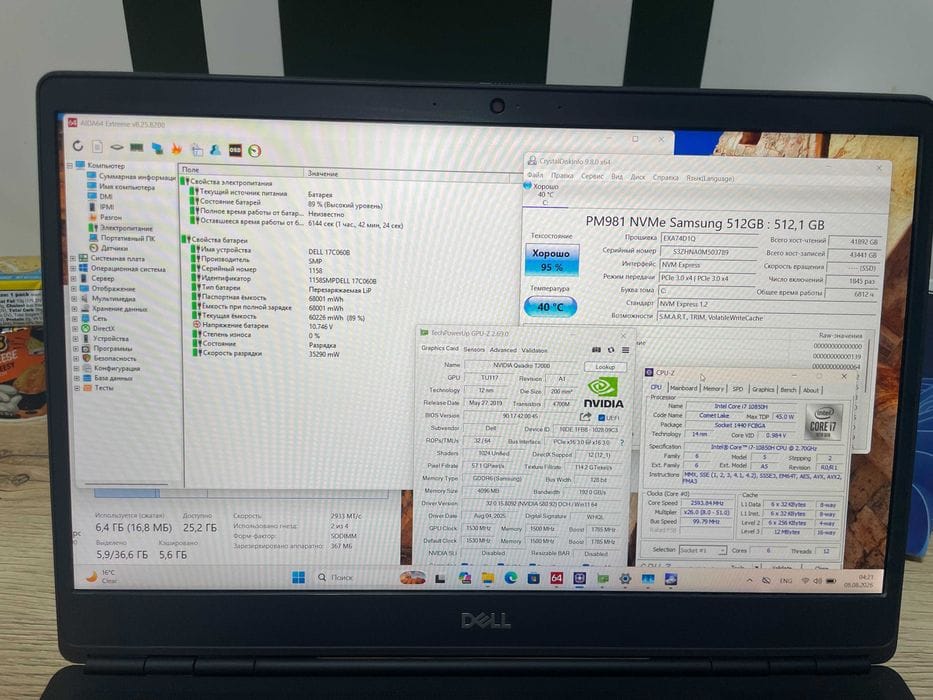Expand the Системная плата tree node
This screenshot has width=933, height=700.
point(73,258)
